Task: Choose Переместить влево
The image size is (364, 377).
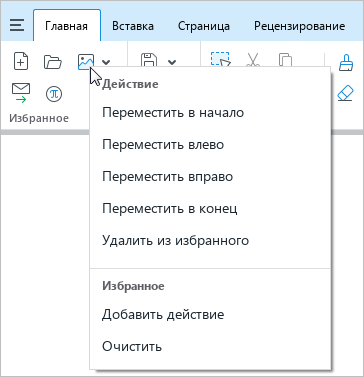Action: click(210, 145)
